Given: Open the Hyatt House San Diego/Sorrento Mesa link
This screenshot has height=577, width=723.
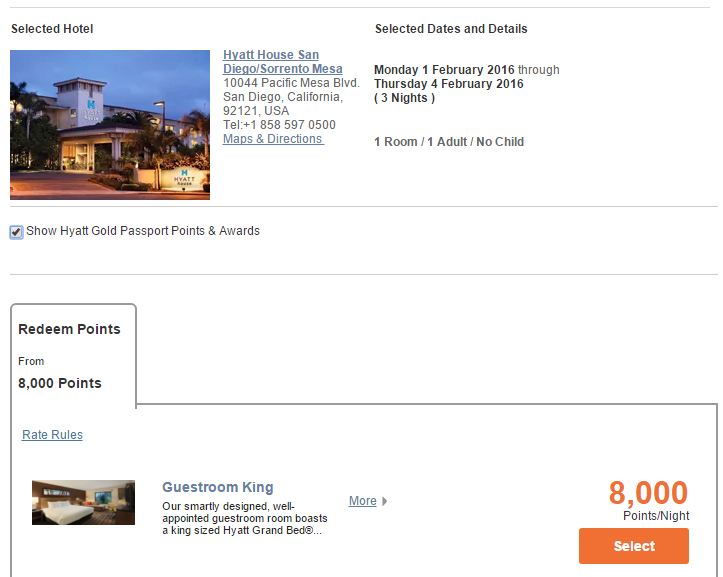Looking at the screenshot, I should pos(282,62).
